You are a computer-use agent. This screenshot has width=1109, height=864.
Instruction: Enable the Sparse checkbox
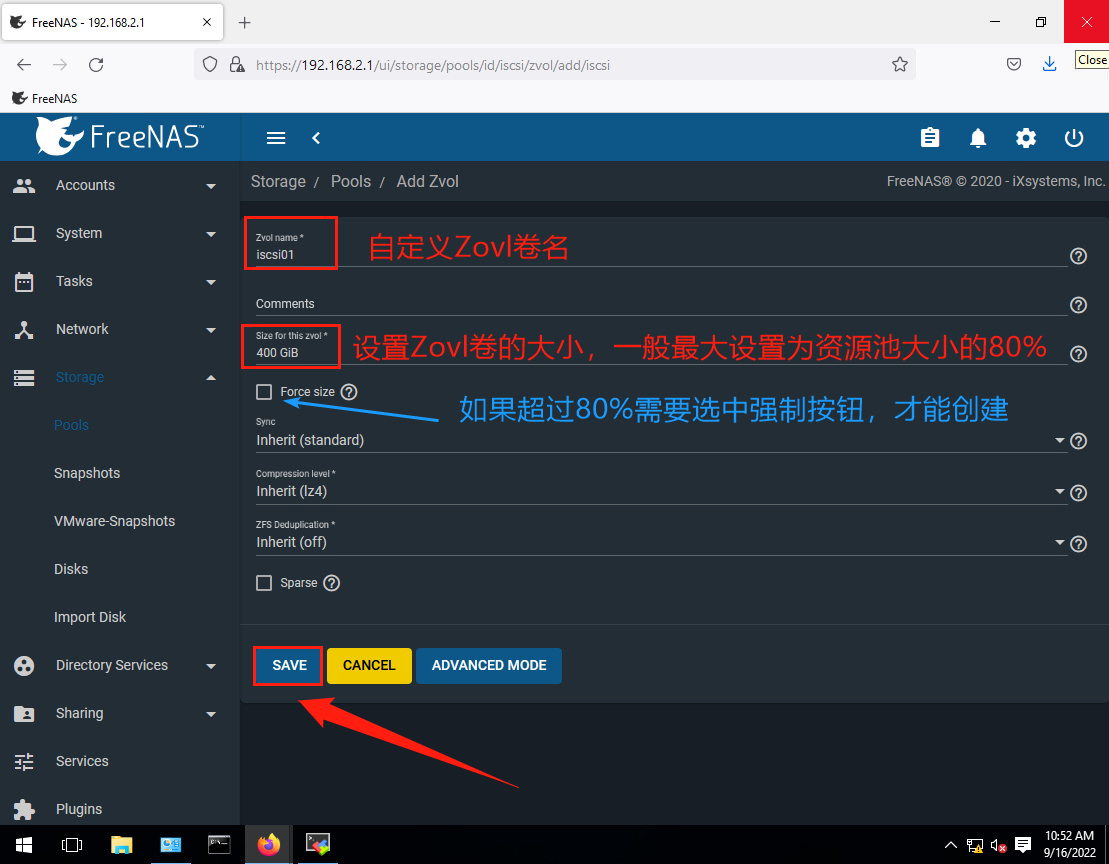(264, 583)
